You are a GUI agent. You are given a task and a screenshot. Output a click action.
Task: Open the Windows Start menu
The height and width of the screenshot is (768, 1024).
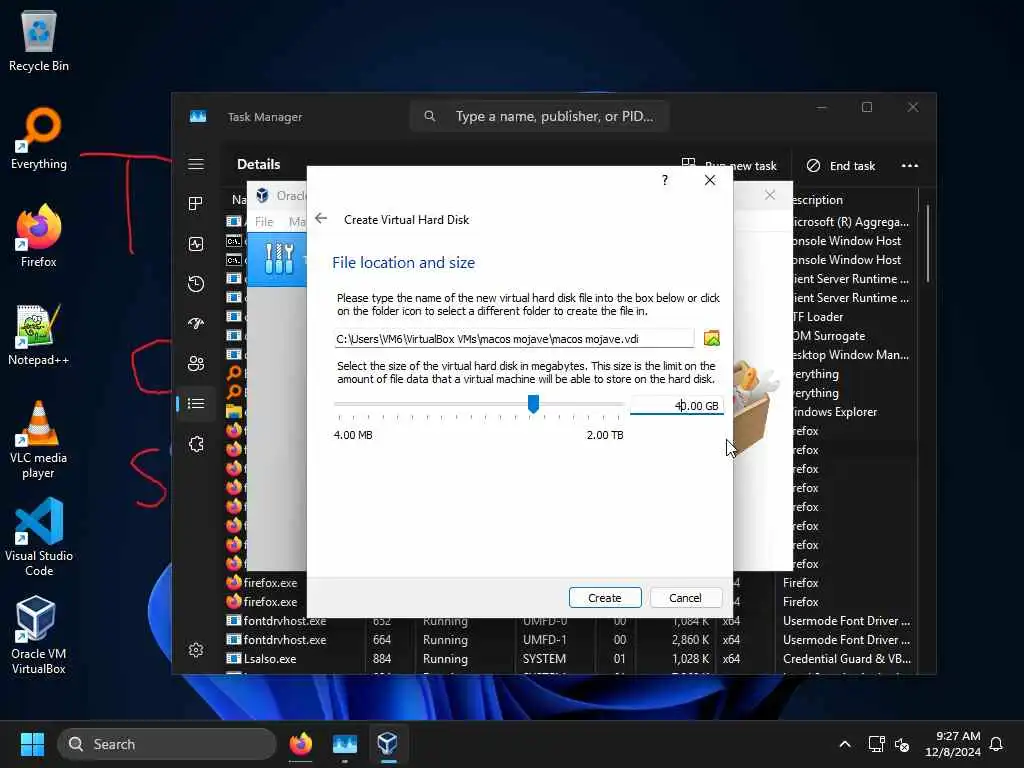(32, 744)
